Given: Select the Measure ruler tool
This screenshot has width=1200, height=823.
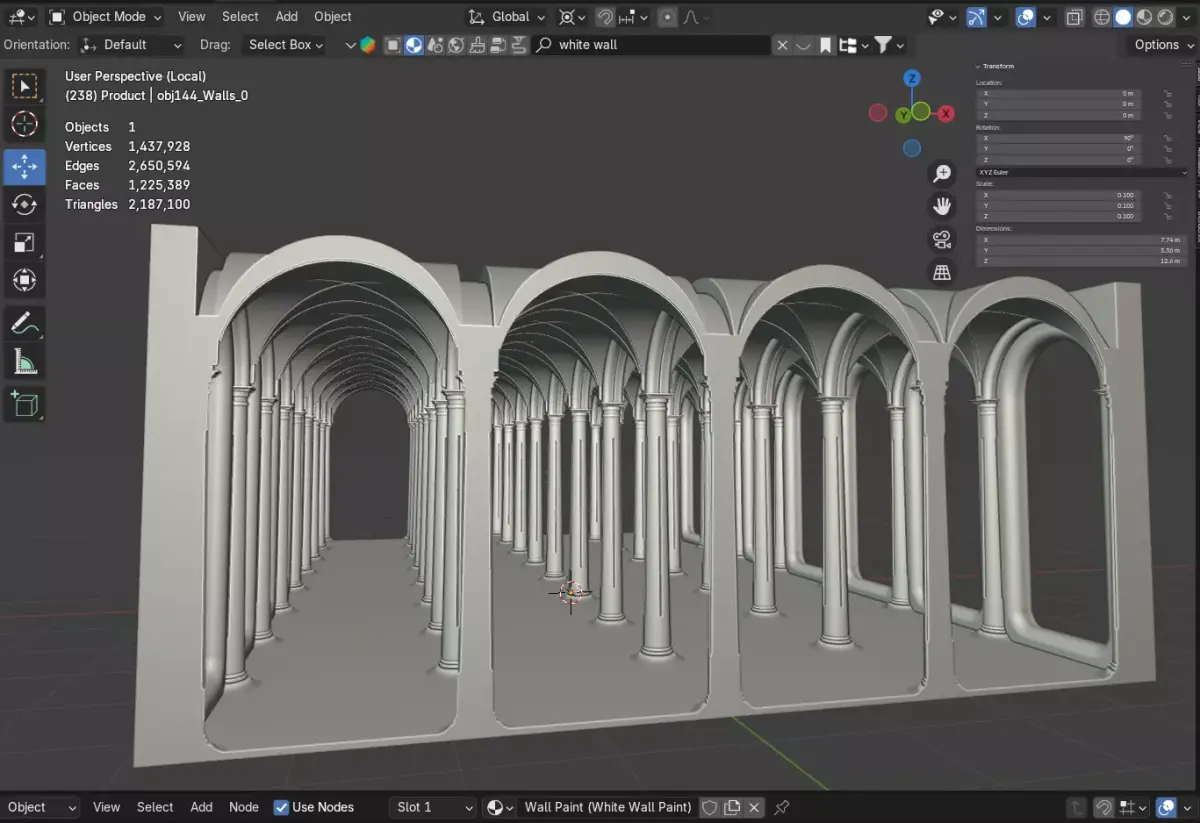Looking at the screenshot, I should coord(24,363).
